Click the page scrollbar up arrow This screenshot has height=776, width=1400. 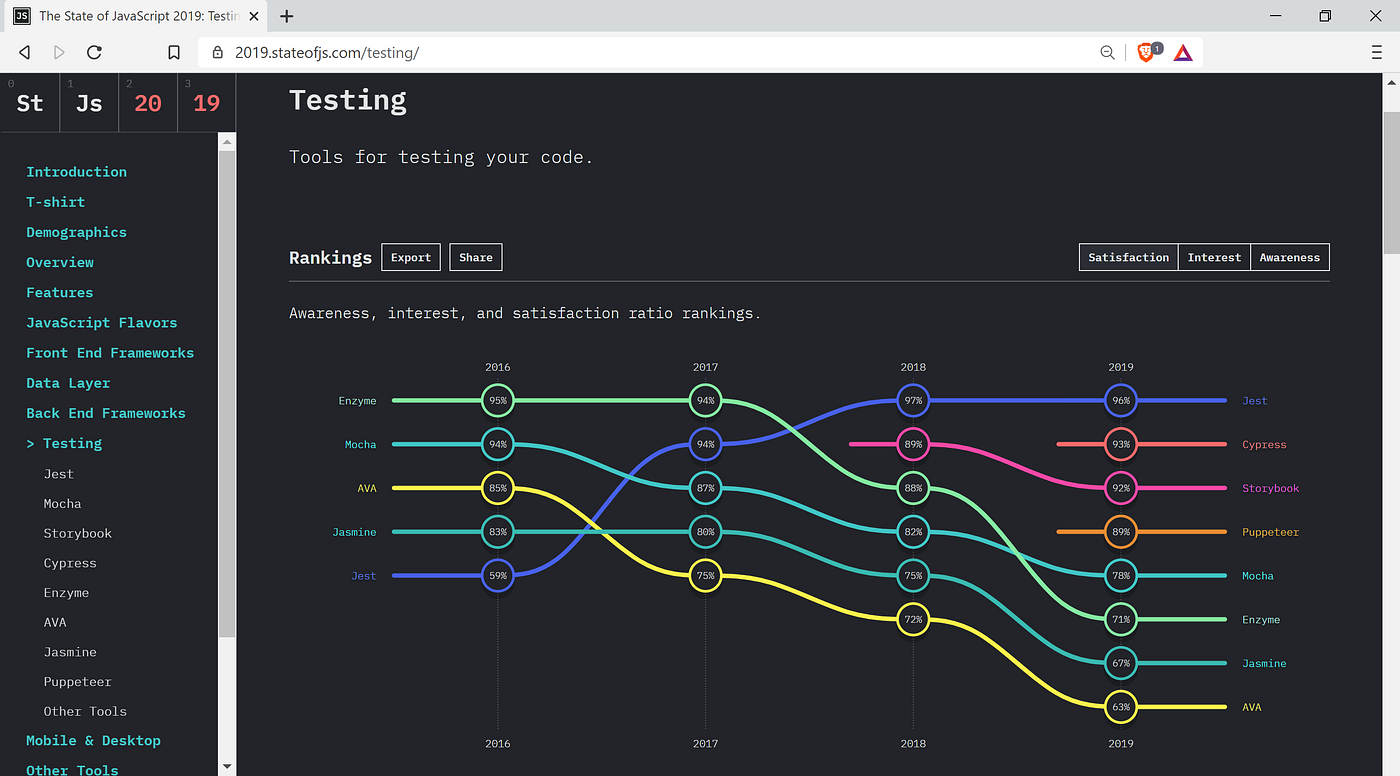coord(1391,82)
